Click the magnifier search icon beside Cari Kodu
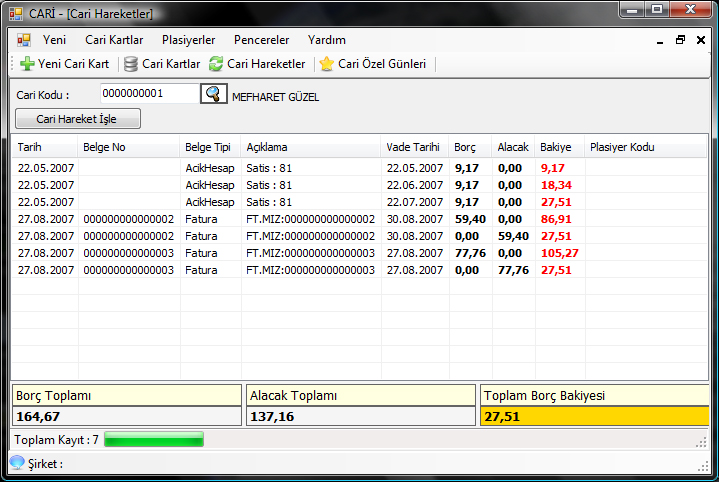This screenshot has height=482, width=719. 214,94
